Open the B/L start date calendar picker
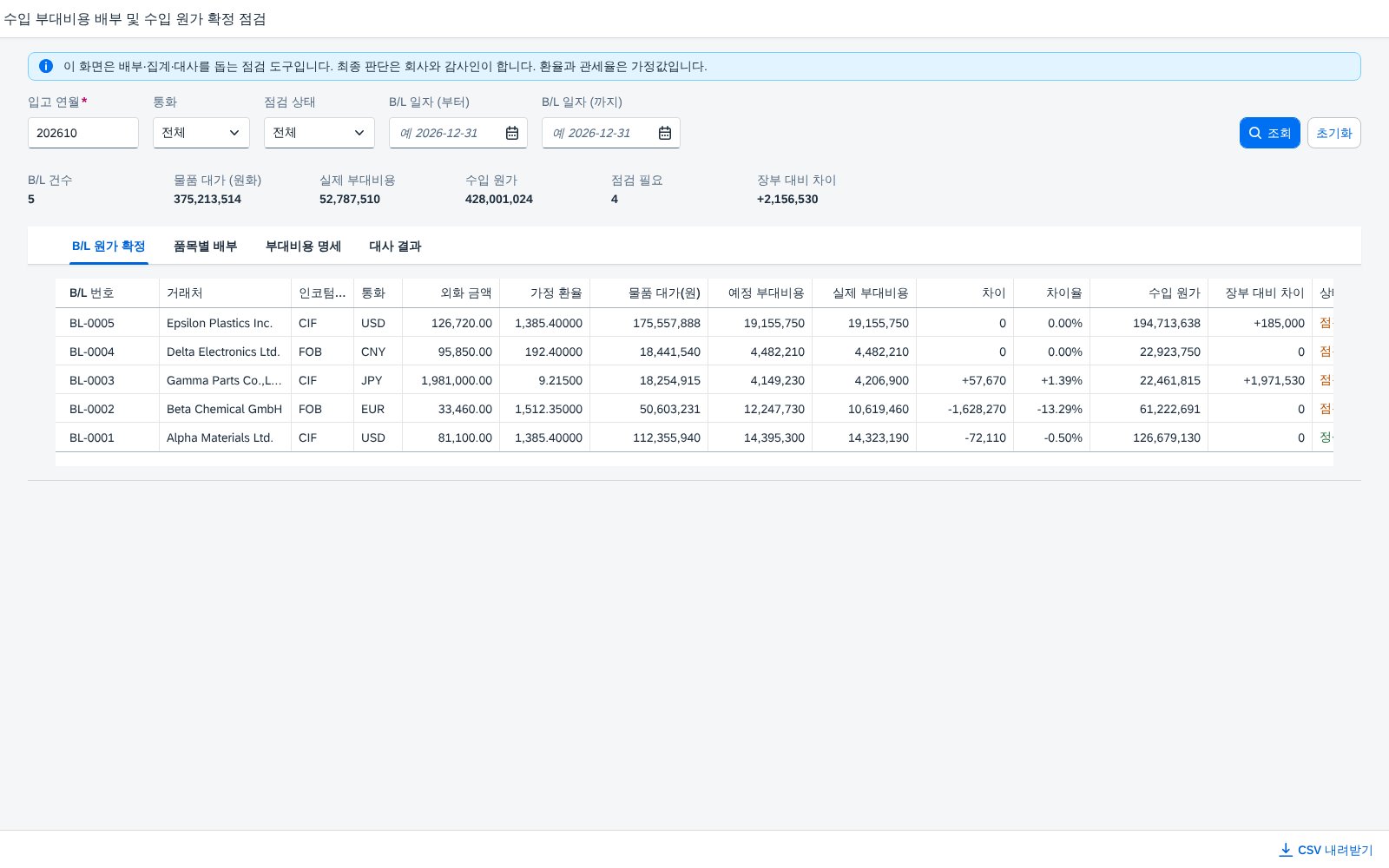The image size is (1389, 868). [512, 133]
